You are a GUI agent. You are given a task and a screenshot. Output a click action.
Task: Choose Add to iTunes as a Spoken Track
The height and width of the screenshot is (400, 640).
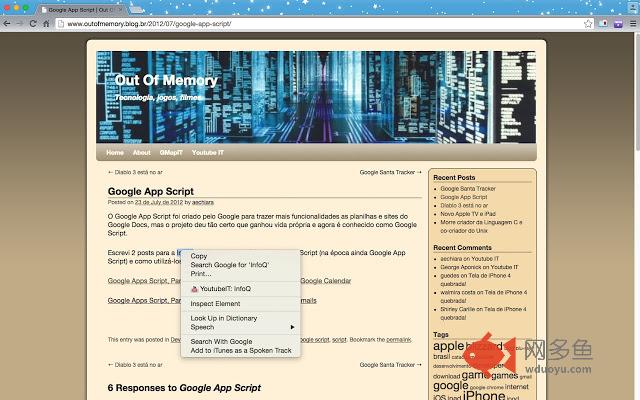(241, 350)
